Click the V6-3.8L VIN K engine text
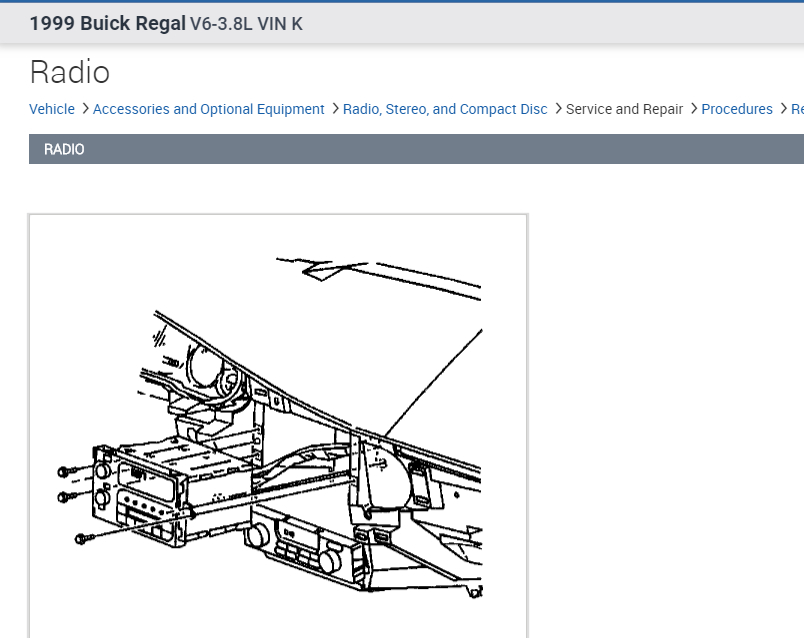This screenshot has height=638, width=804. click(246, 24)
